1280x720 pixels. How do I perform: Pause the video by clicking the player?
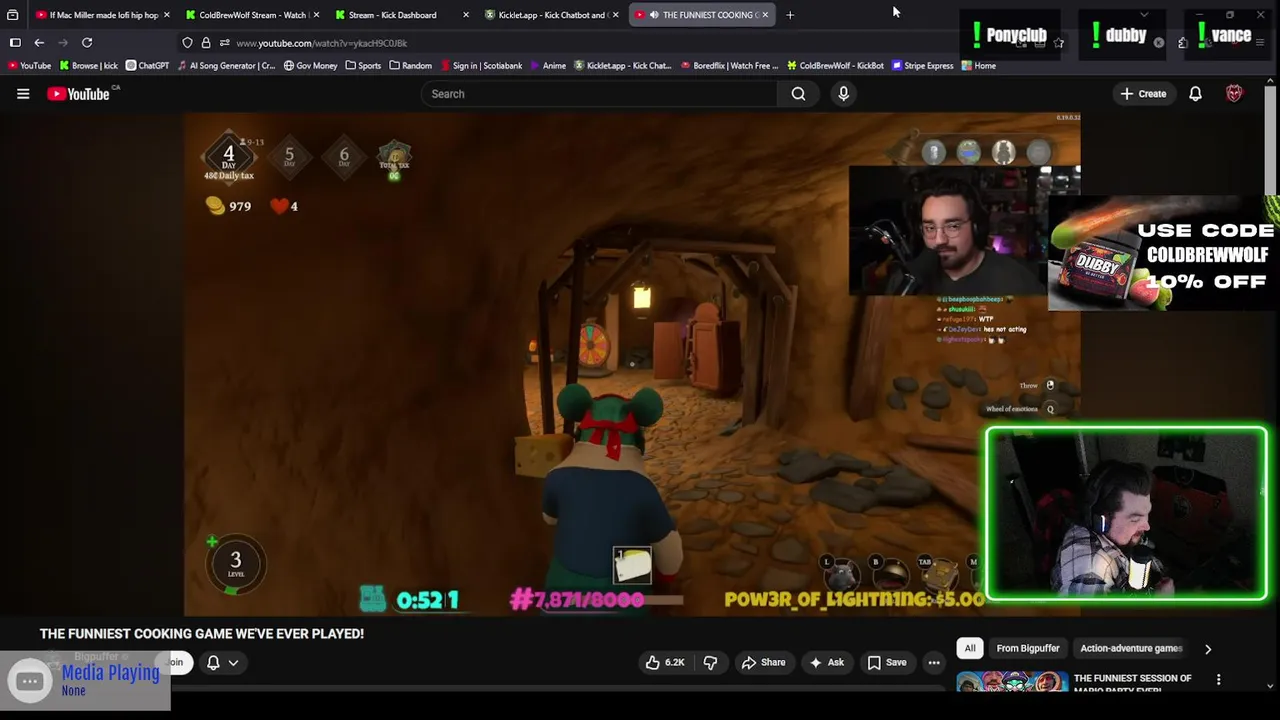point(632,365)
